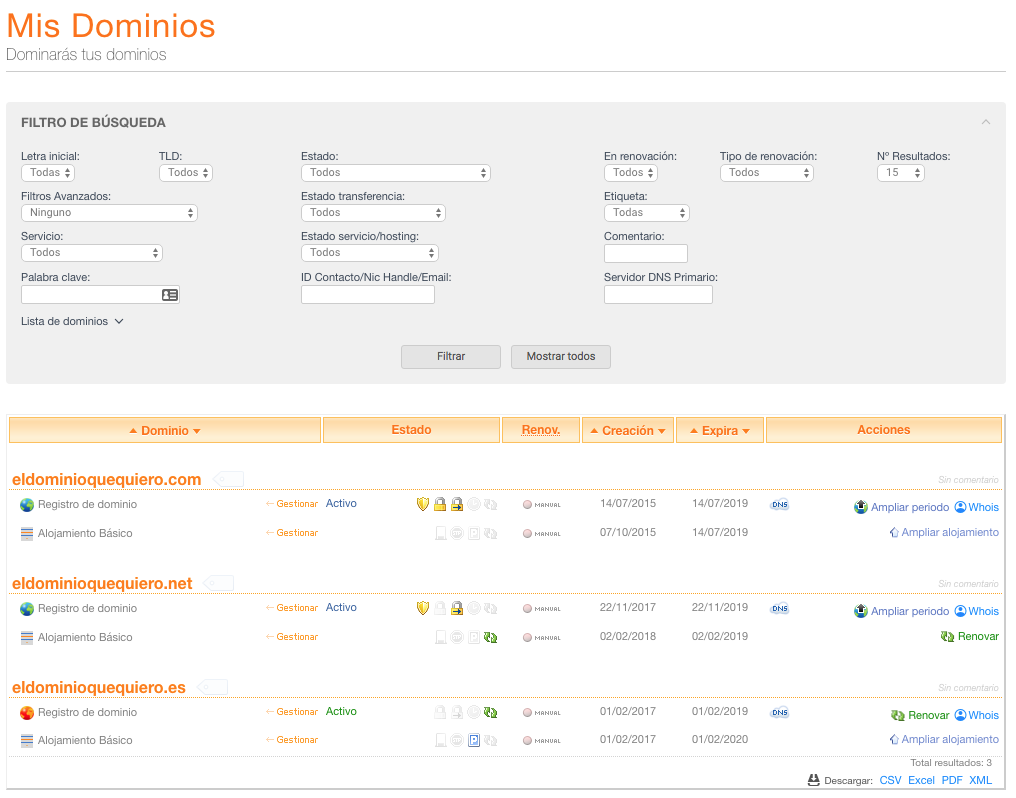Sort Creación column descending with down arrow
Image resolution: width=1016 pixels, height=798 pixels.
pyautogui.click(x=662, y=431)
